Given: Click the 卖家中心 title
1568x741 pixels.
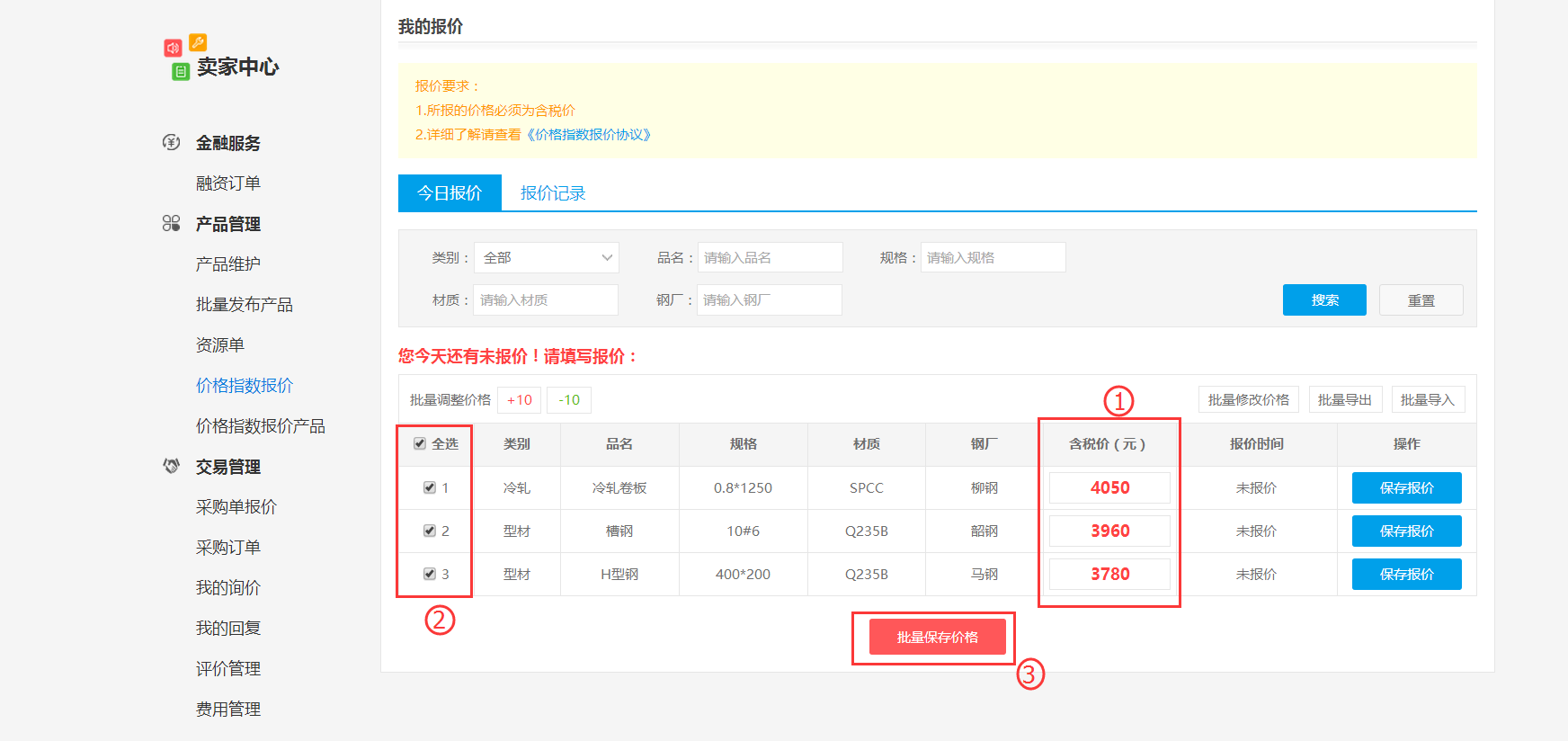Looking at the screenshot, I should 237,67.
